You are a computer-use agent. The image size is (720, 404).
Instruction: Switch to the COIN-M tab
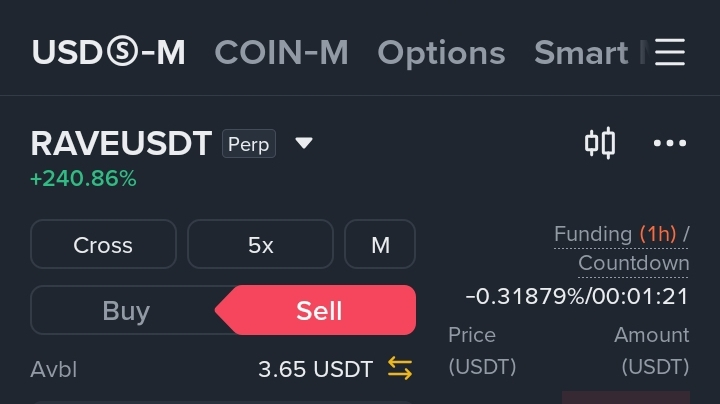pos(281,52)
